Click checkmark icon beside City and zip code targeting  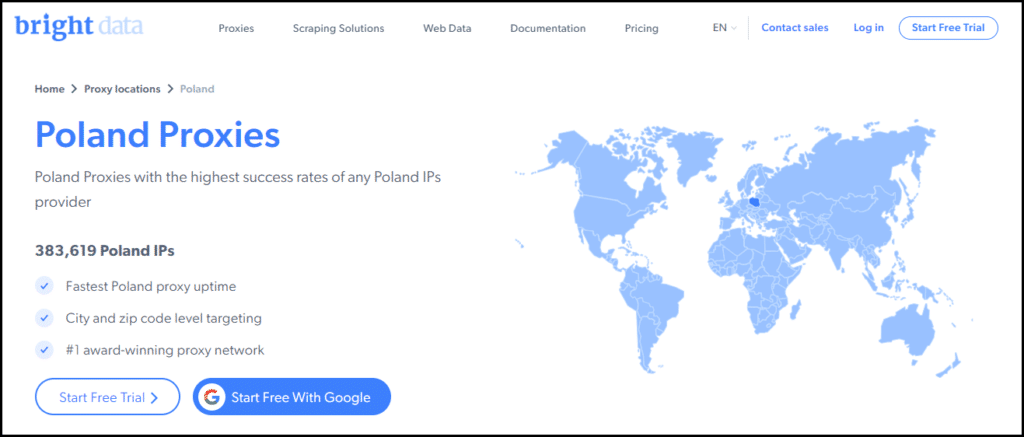(x=44, y=318)
